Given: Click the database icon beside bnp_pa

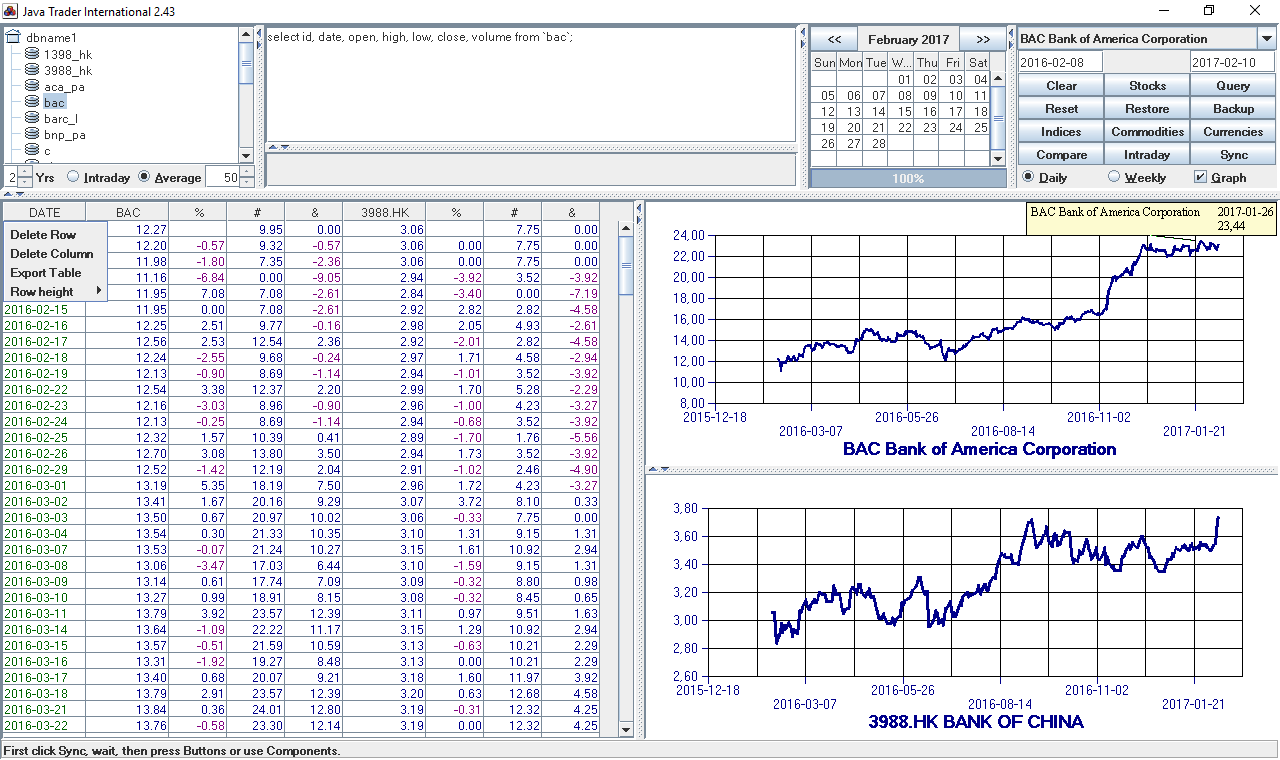Looking at the screenshot, I should (x=33, y=134).
